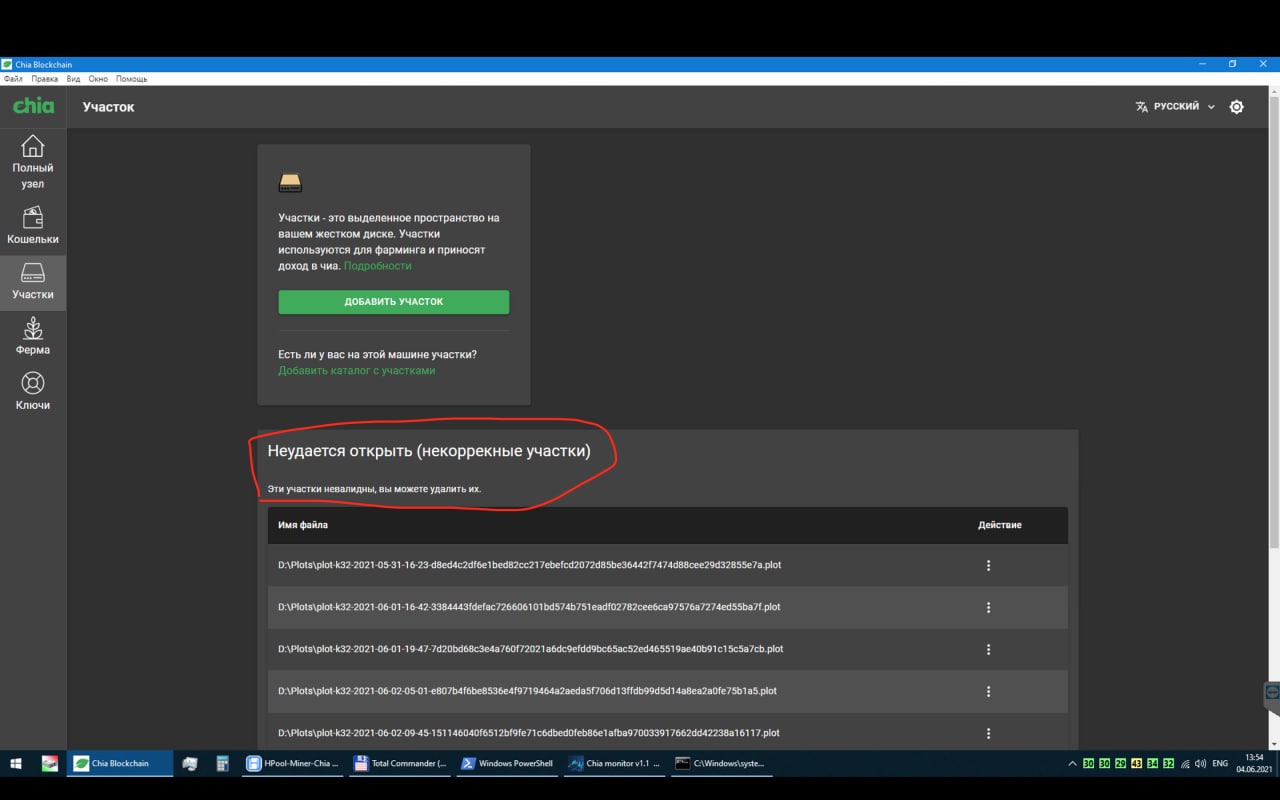
Task: Open actions menu for plot 2021-06-01-19-47
Action: [x=988, y=649]
